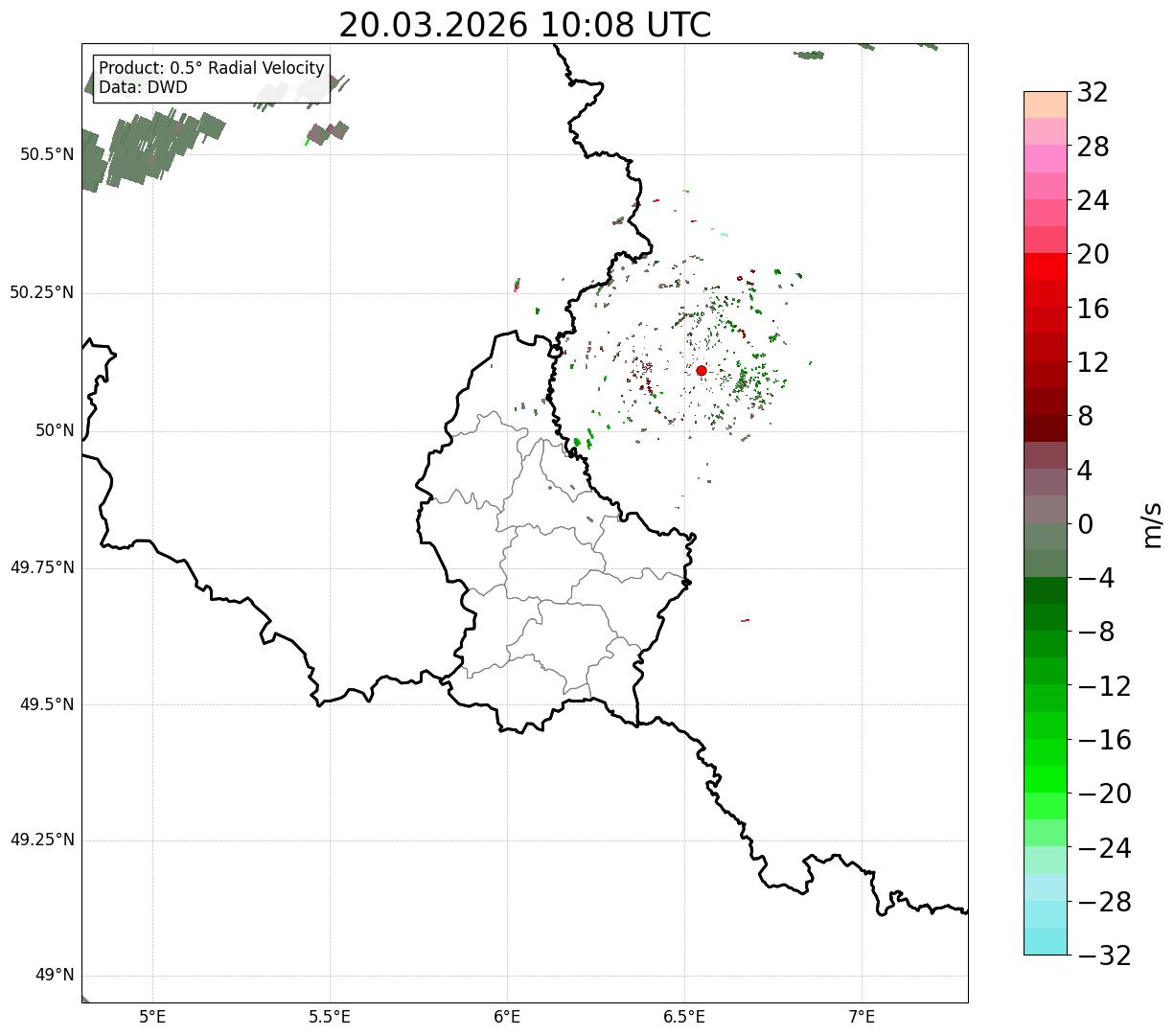The image size is (1174, 1036).
Task: Click the 50.5°N latitude tick label
Action: (47, 154)
